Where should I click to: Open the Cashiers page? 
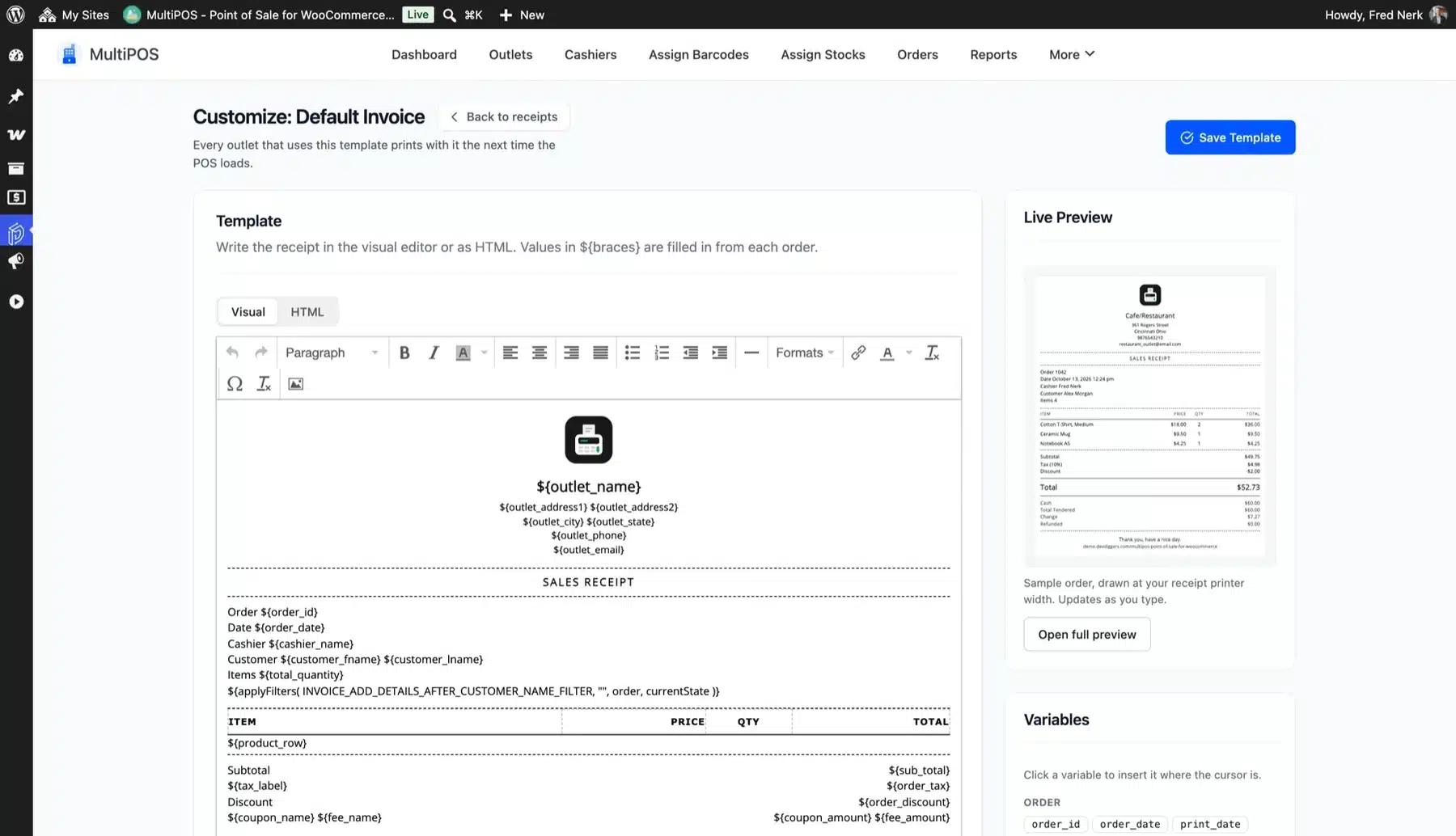coord(590,54)
